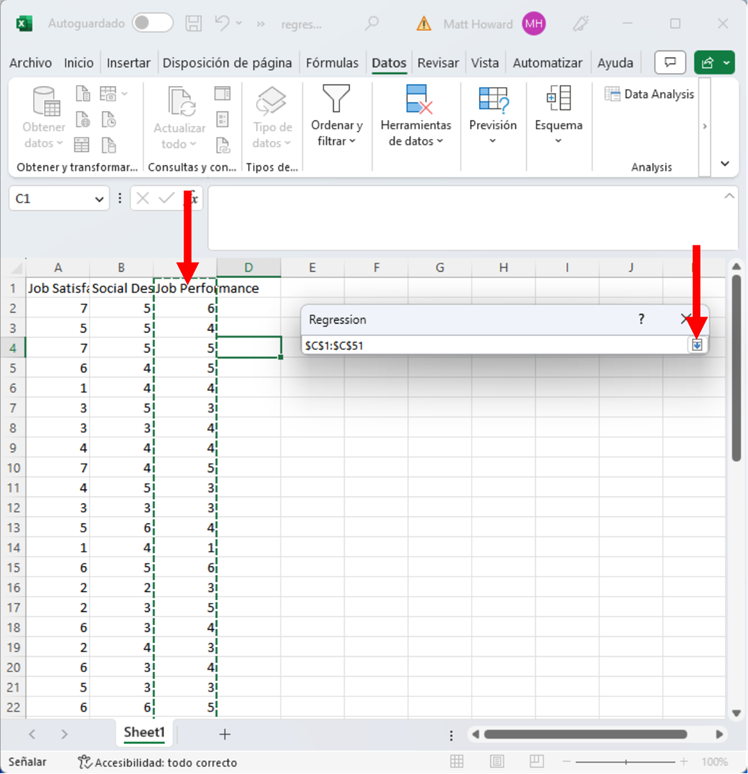Click the search magnifier icon

click(372, 23)
